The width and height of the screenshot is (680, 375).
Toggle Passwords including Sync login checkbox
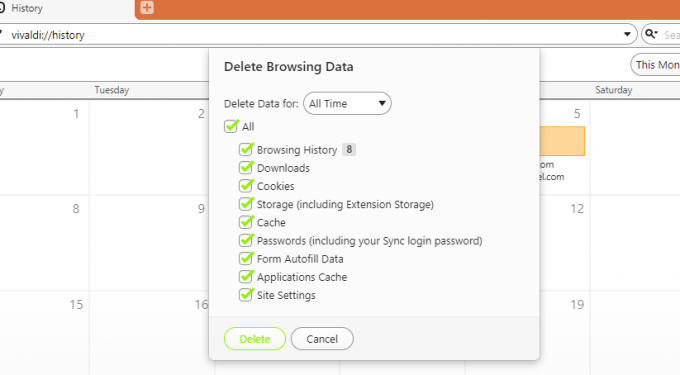[x=246, y=241]
